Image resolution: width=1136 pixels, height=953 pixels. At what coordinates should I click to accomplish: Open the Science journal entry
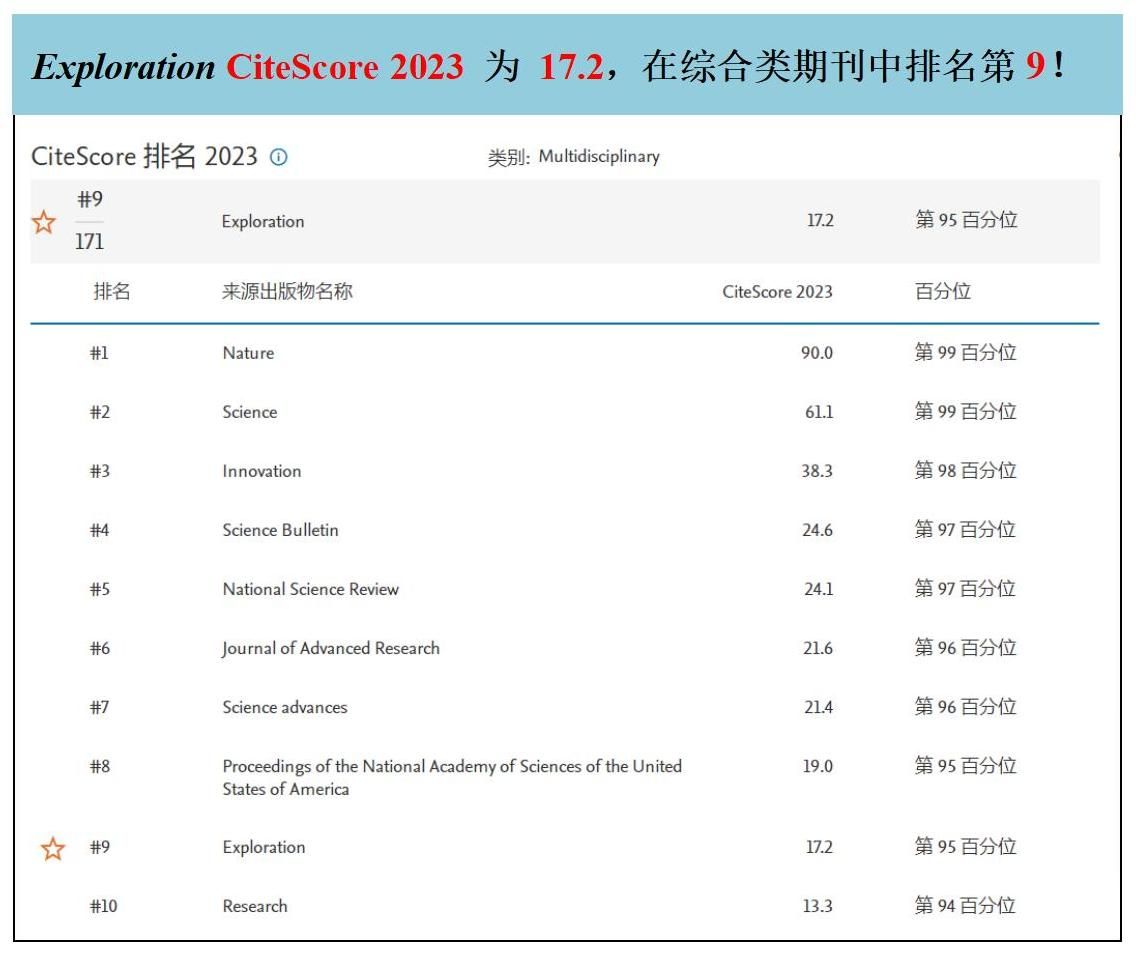pyautogui.click(x=250, y=412)
